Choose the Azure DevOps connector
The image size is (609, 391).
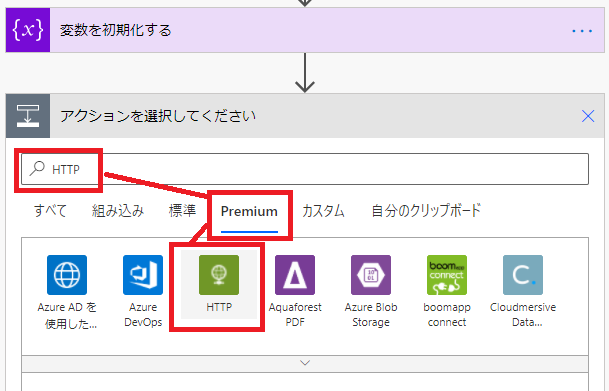[143, 275]
